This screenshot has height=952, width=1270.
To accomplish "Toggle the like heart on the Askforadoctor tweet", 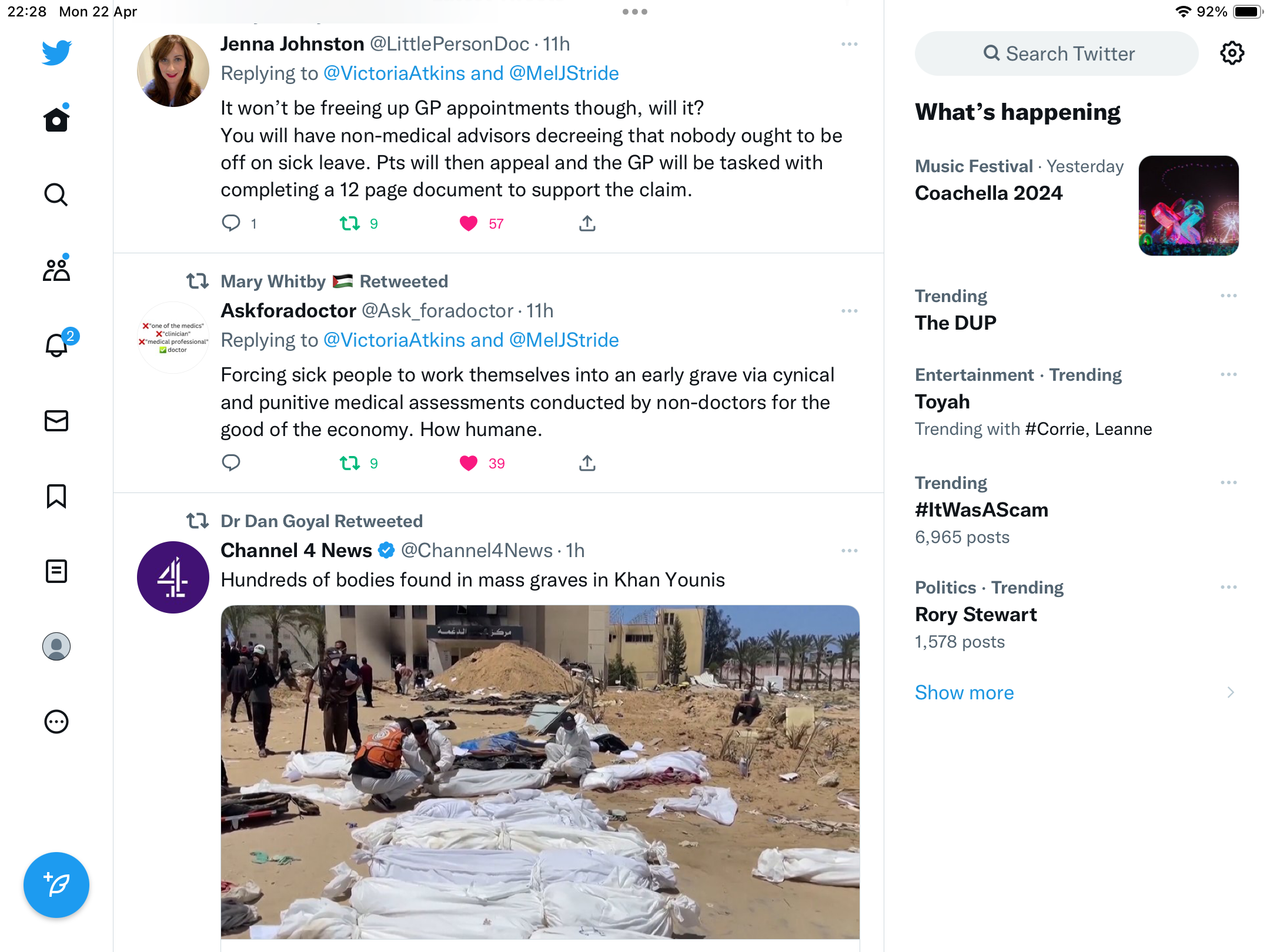I will [x=469, y=464].
